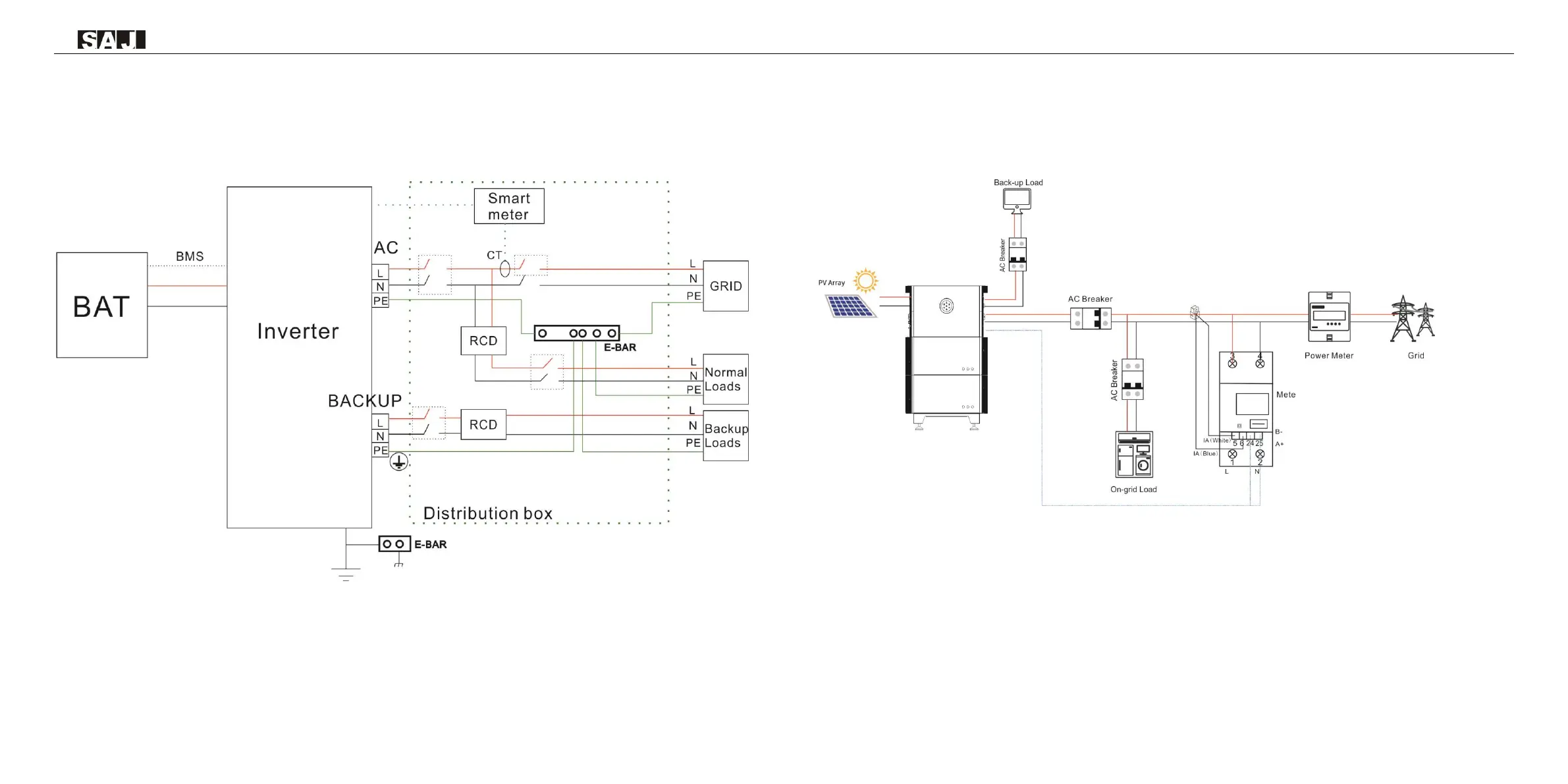Click the E-BAR terminal below the inverter
Screen dimensions: 1568x784
click(394, 544)
